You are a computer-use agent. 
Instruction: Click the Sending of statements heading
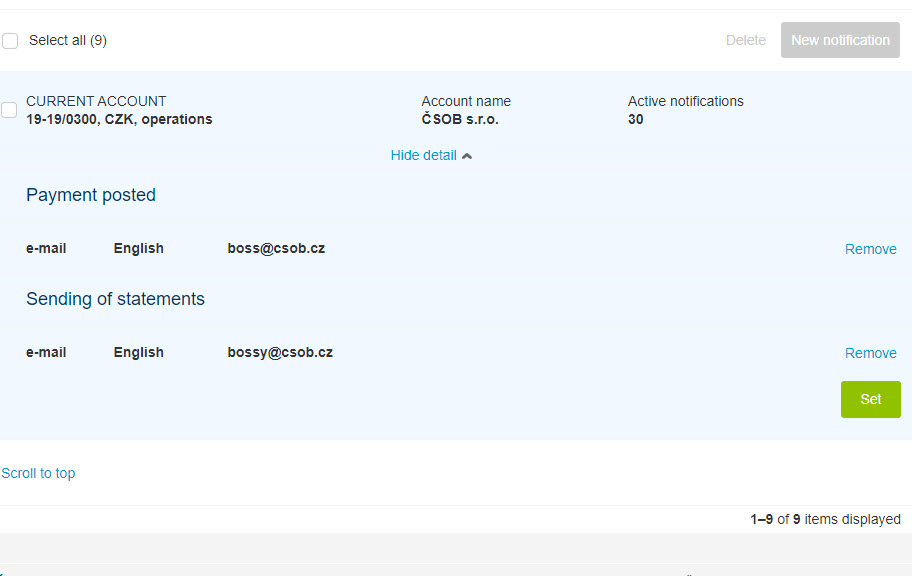(x=115, y=299)
